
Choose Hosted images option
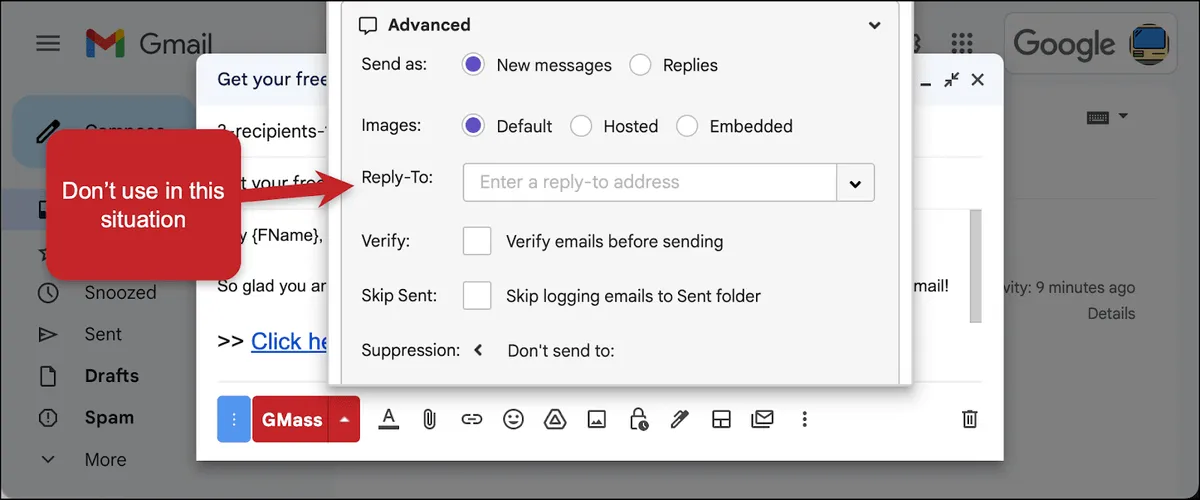[581, 126]
